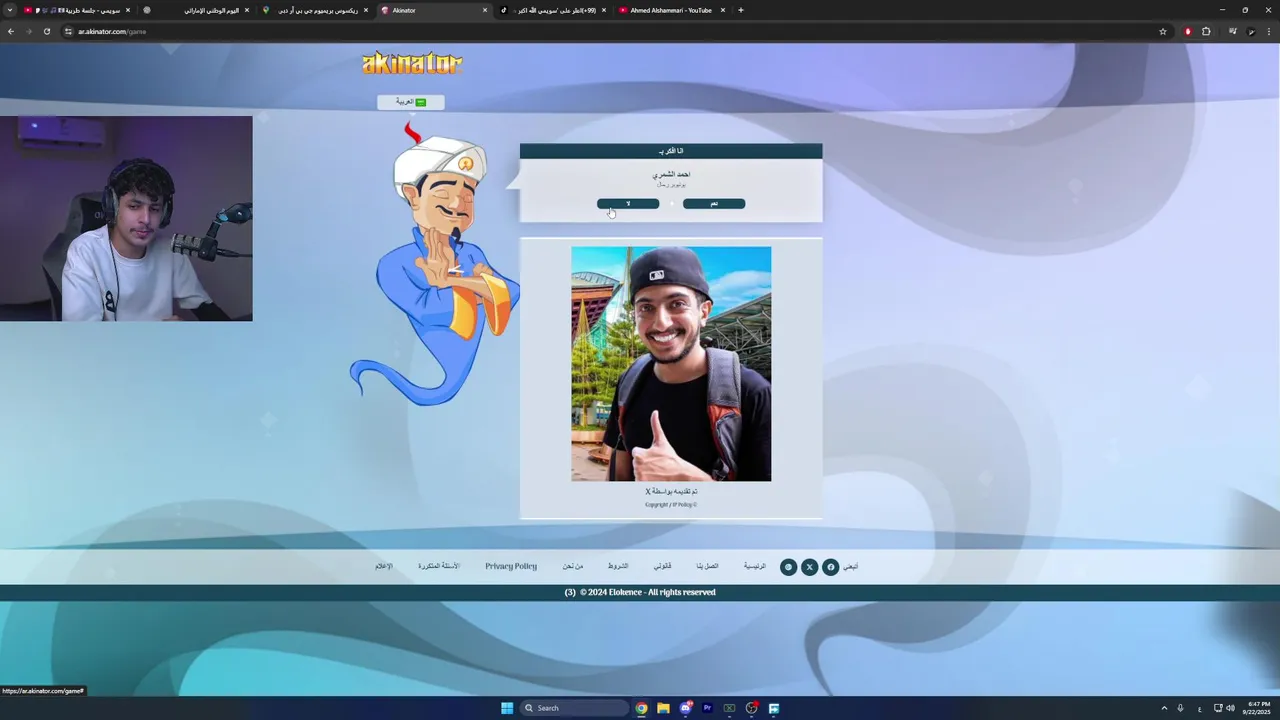This screenshot has height=720, width=1280.
Task: Click the Akinator logo
Action: [x=412, y=64]
